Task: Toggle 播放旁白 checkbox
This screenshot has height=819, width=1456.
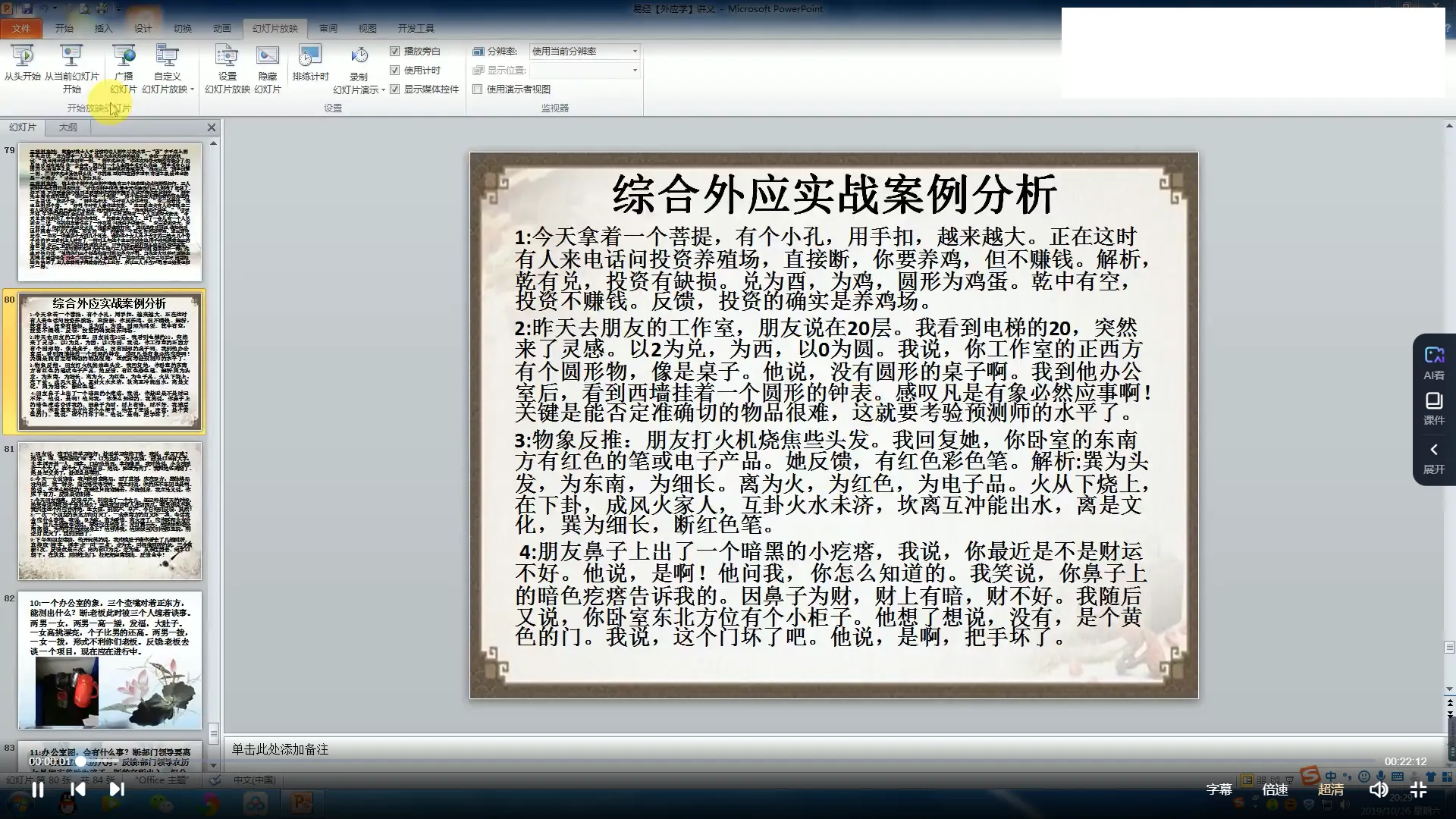Action: [394, 51]
